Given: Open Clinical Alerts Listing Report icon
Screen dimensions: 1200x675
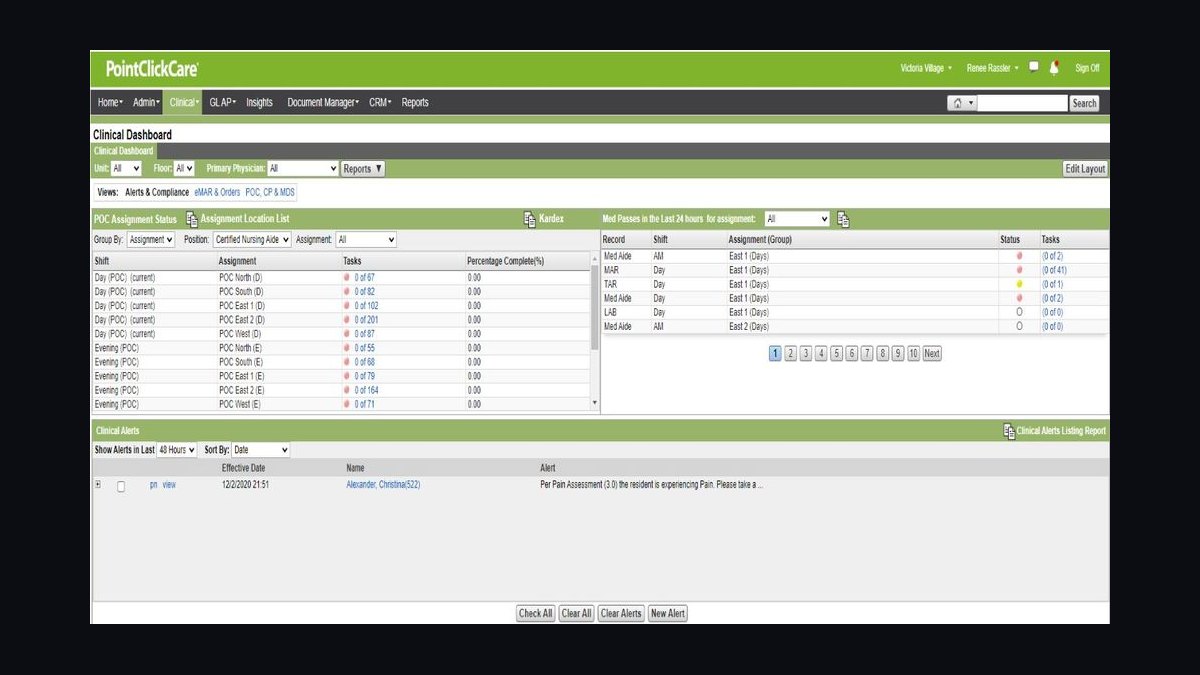Looking at the screenshot, I should coord(1009,431).
